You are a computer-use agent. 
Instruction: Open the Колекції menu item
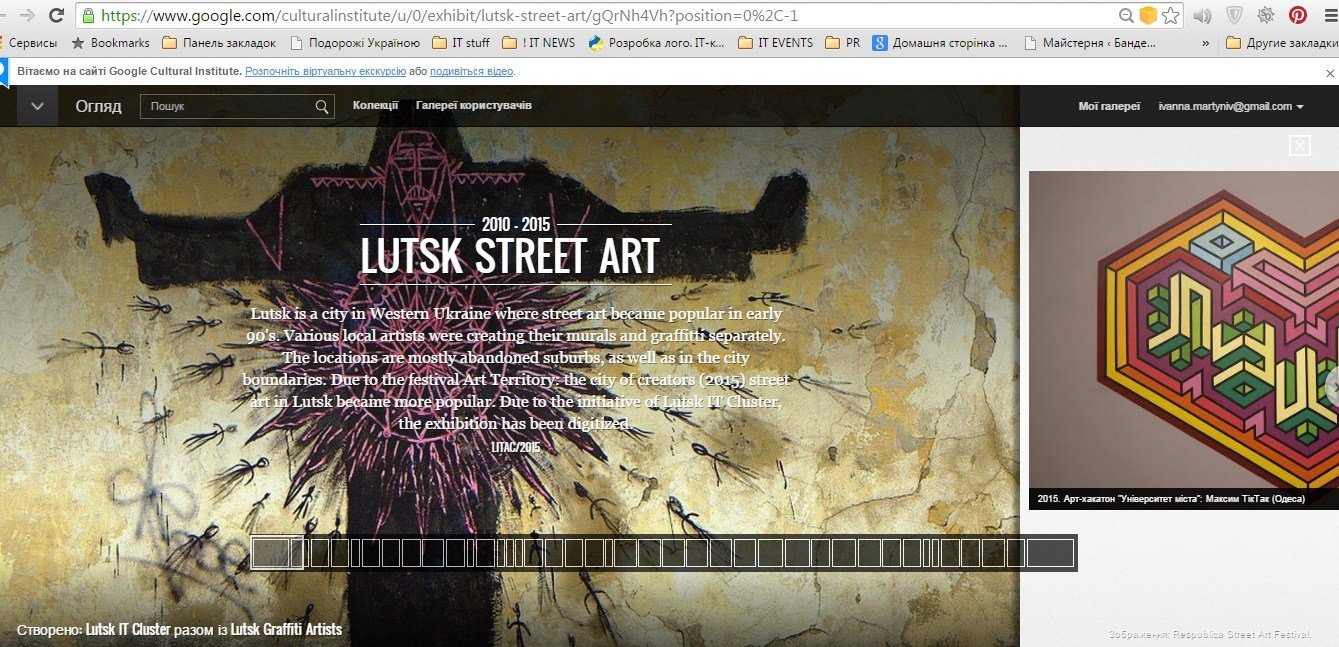(375, 106)
